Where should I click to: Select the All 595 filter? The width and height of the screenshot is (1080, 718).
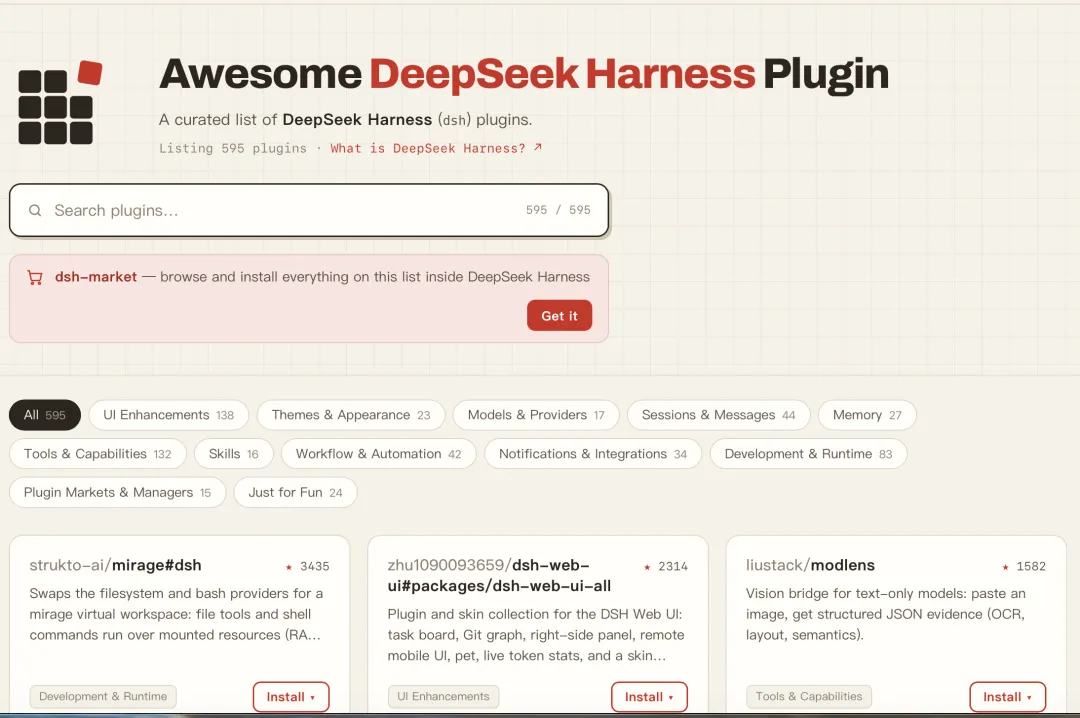[45, 415]
